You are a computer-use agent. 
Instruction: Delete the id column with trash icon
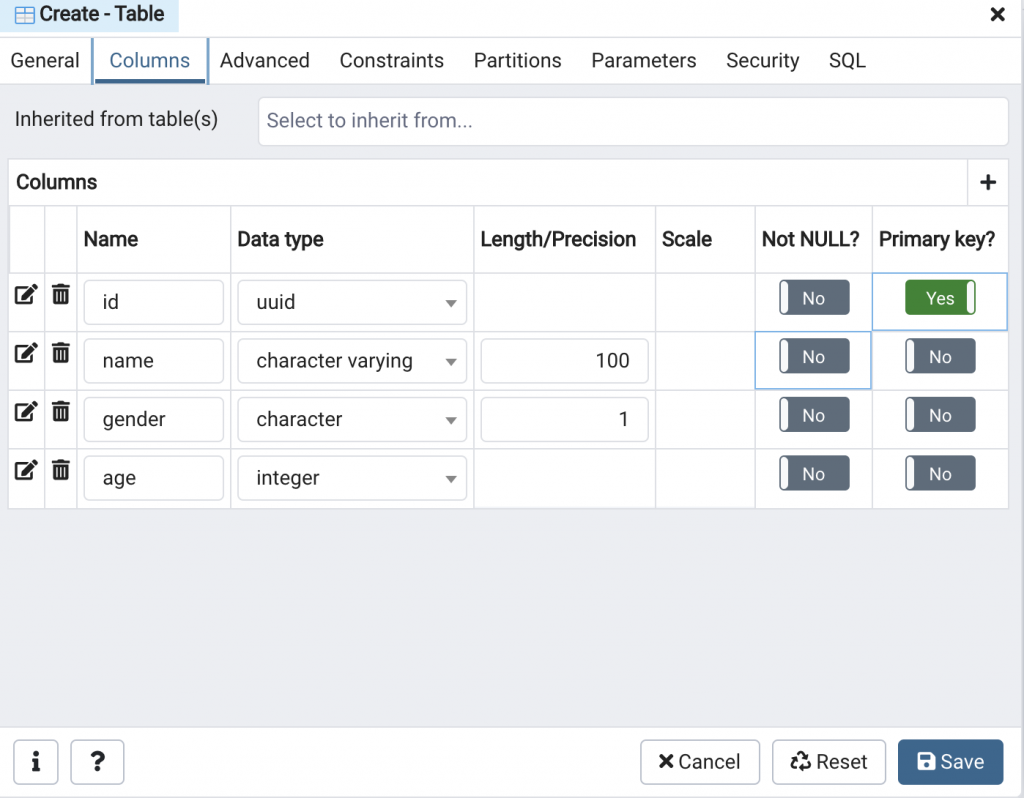pos(61,295)
